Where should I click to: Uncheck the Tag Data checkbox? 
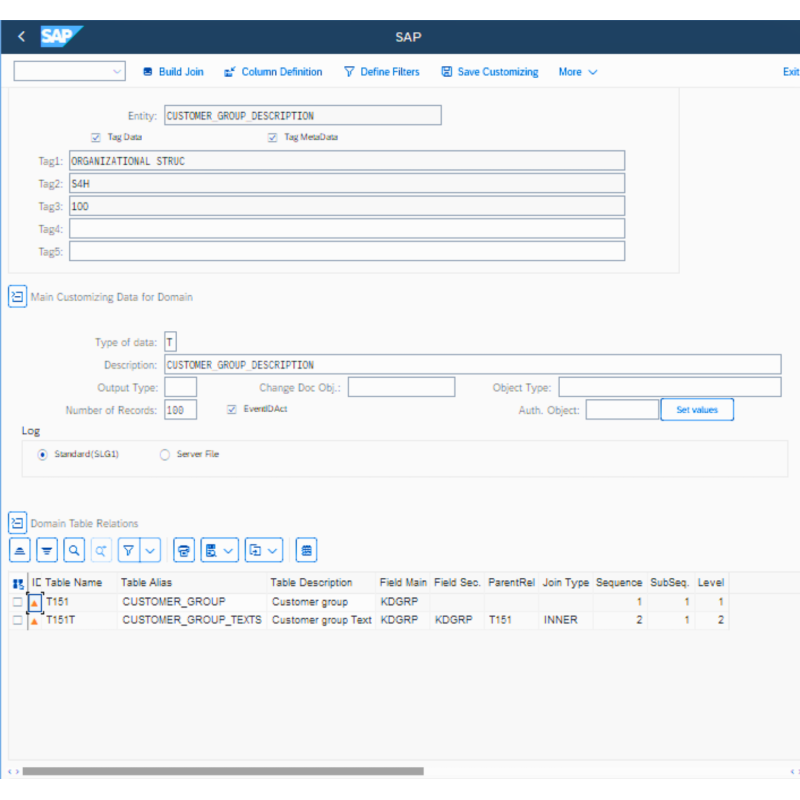tap(95, 137)
